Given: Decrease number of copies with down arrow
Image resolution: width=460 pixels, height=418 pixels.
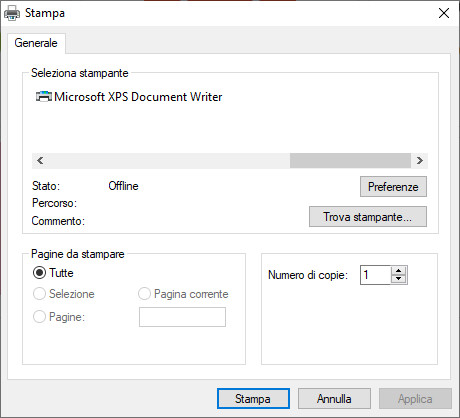Looking at the screenshot, I should click(398, 279).
